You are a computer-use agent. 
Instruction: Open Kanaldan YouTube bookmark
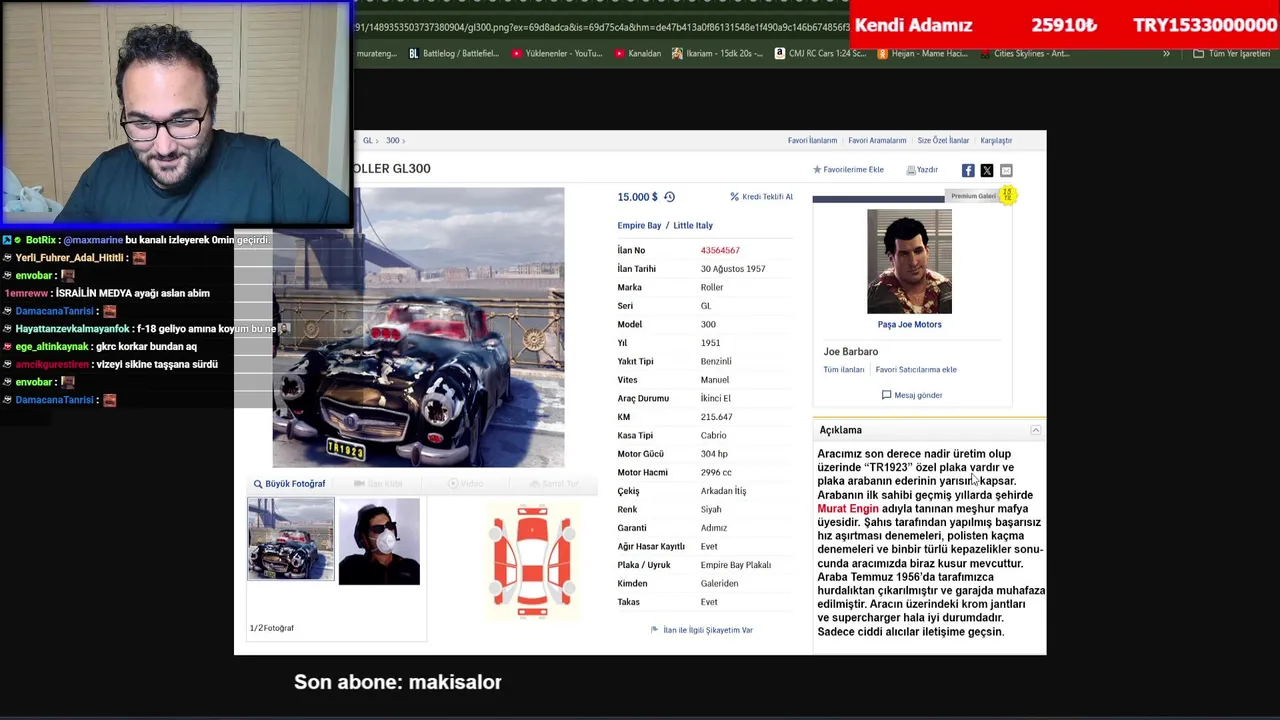click(x=638, y=54)
